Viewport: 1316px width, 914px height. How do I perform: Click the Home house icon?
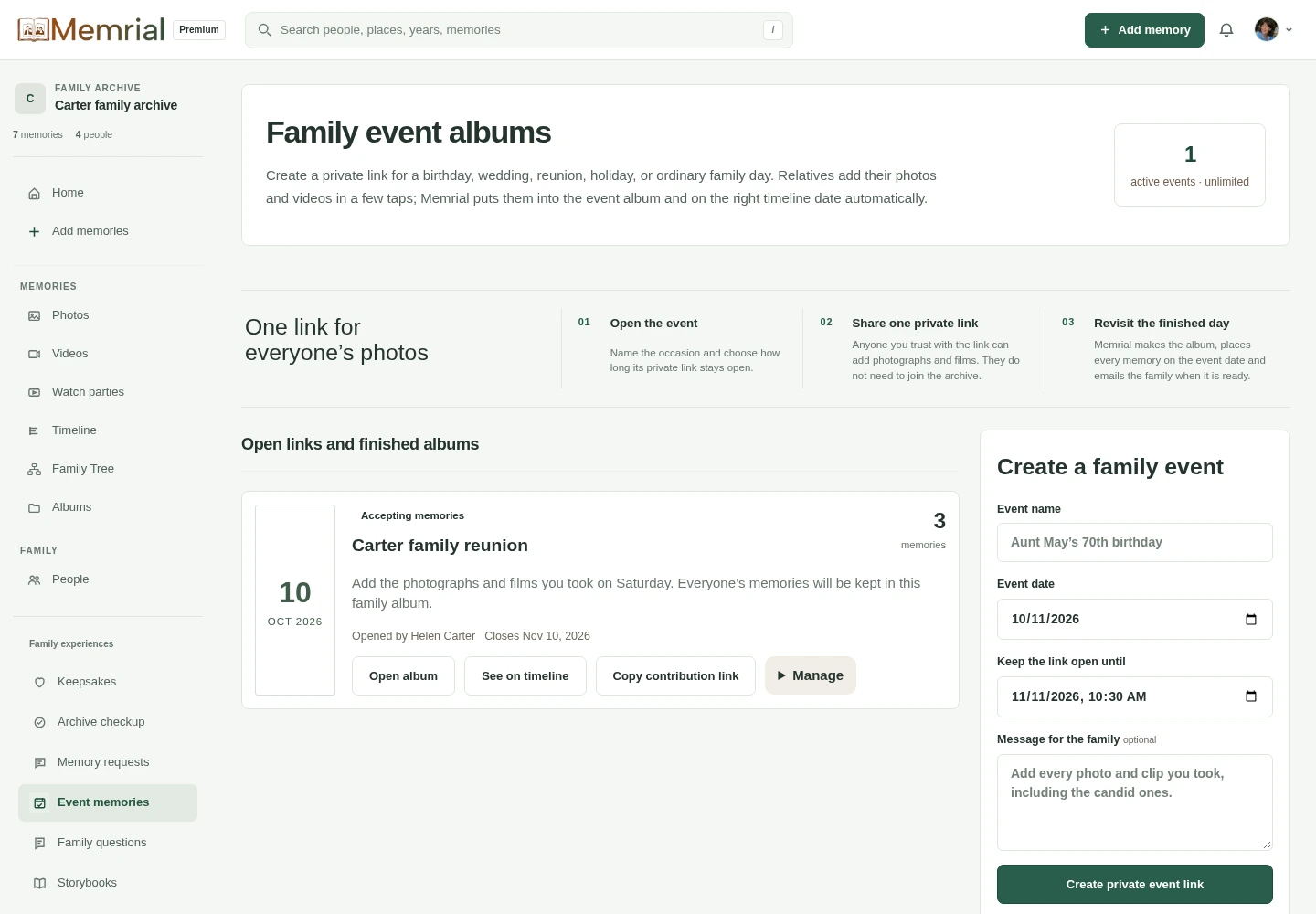pos(34,193)
